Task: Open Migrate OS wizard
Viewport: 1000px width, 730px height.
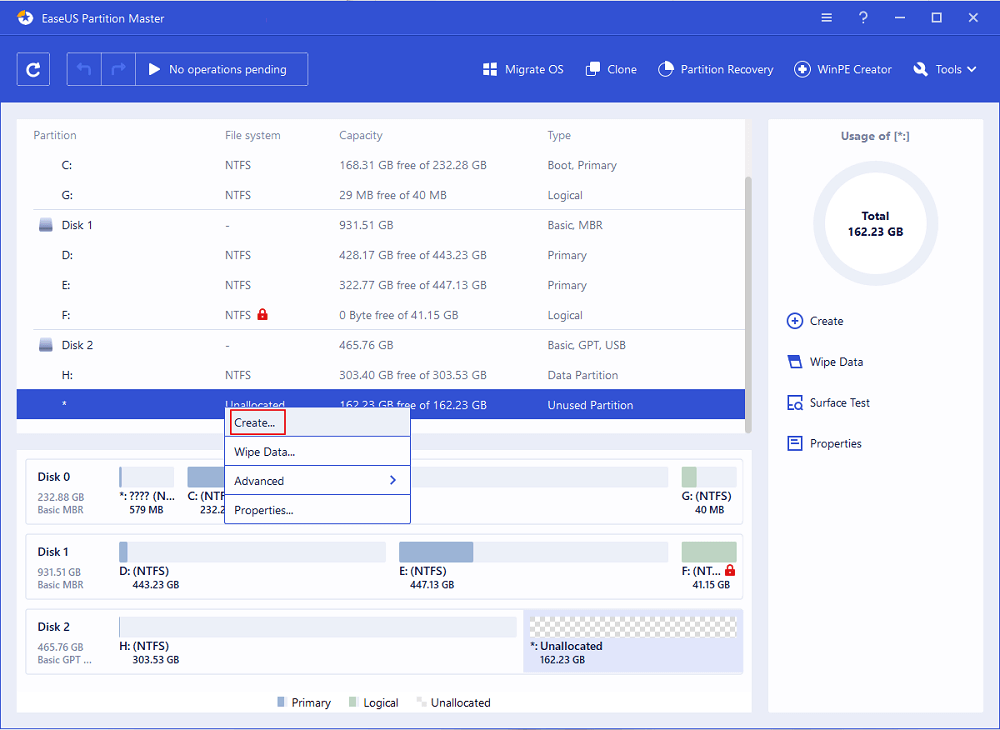Action: [x=523, y=69]
